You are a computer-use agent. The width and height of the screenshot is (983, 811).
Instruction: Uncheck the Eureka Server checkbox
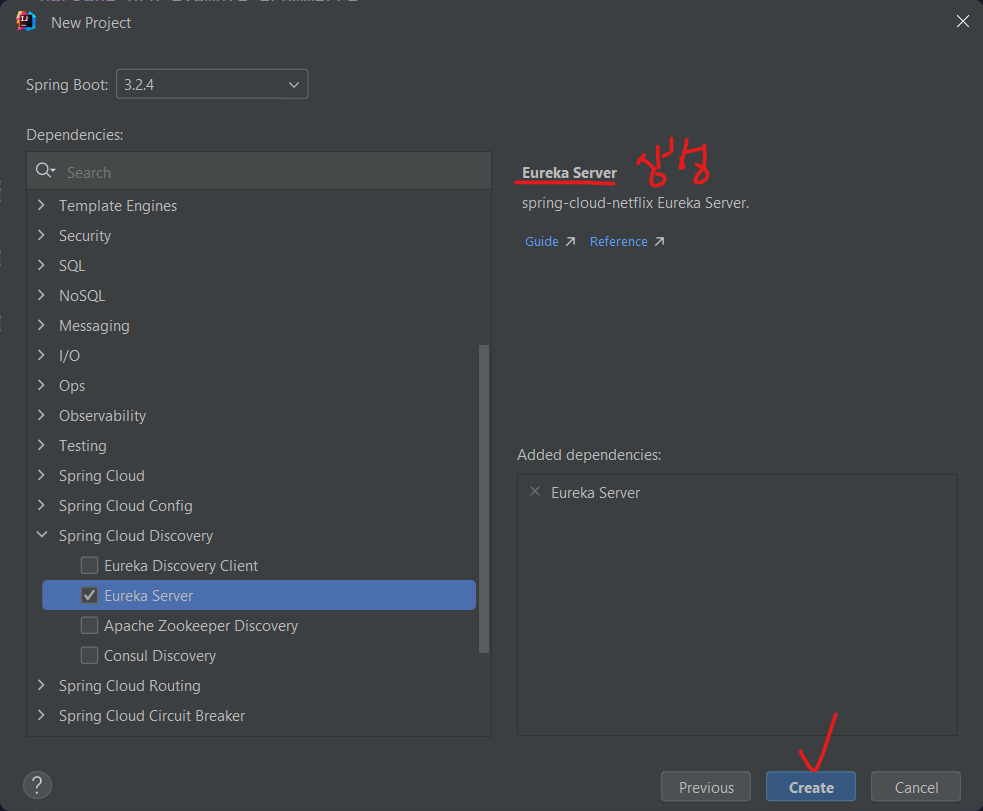(90, 595)
